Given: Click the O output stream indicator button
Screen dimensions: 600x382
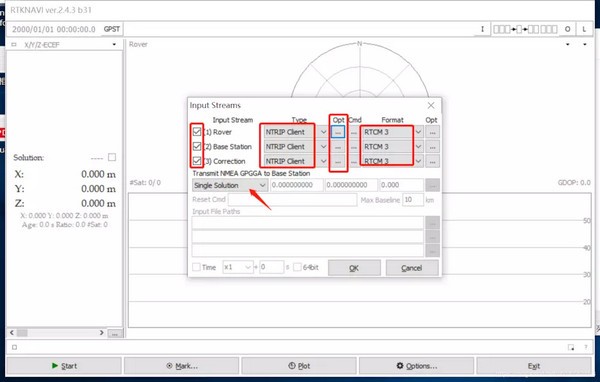Looking at the screenshot, I should tap(567, 29).
